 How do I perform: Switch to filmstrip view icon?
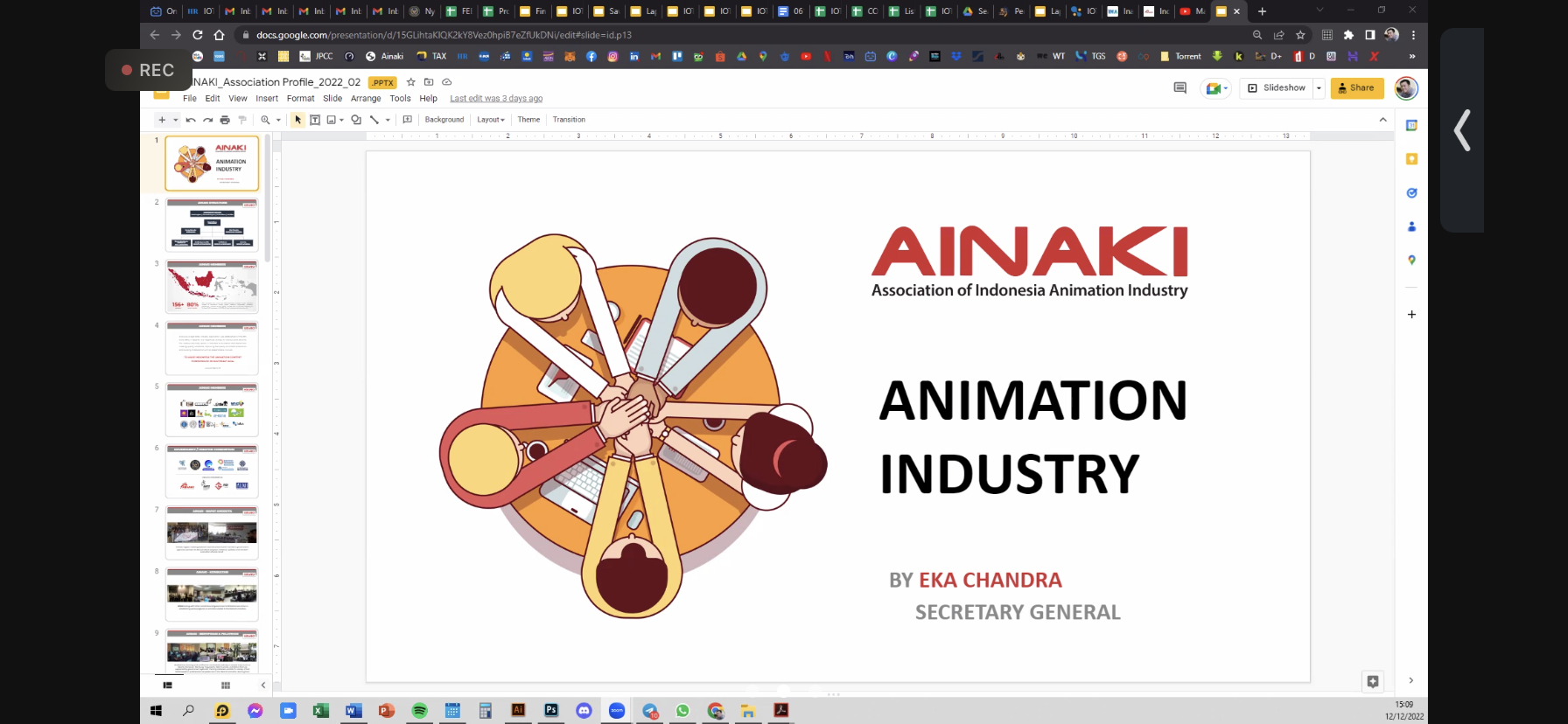click(167, 686)
